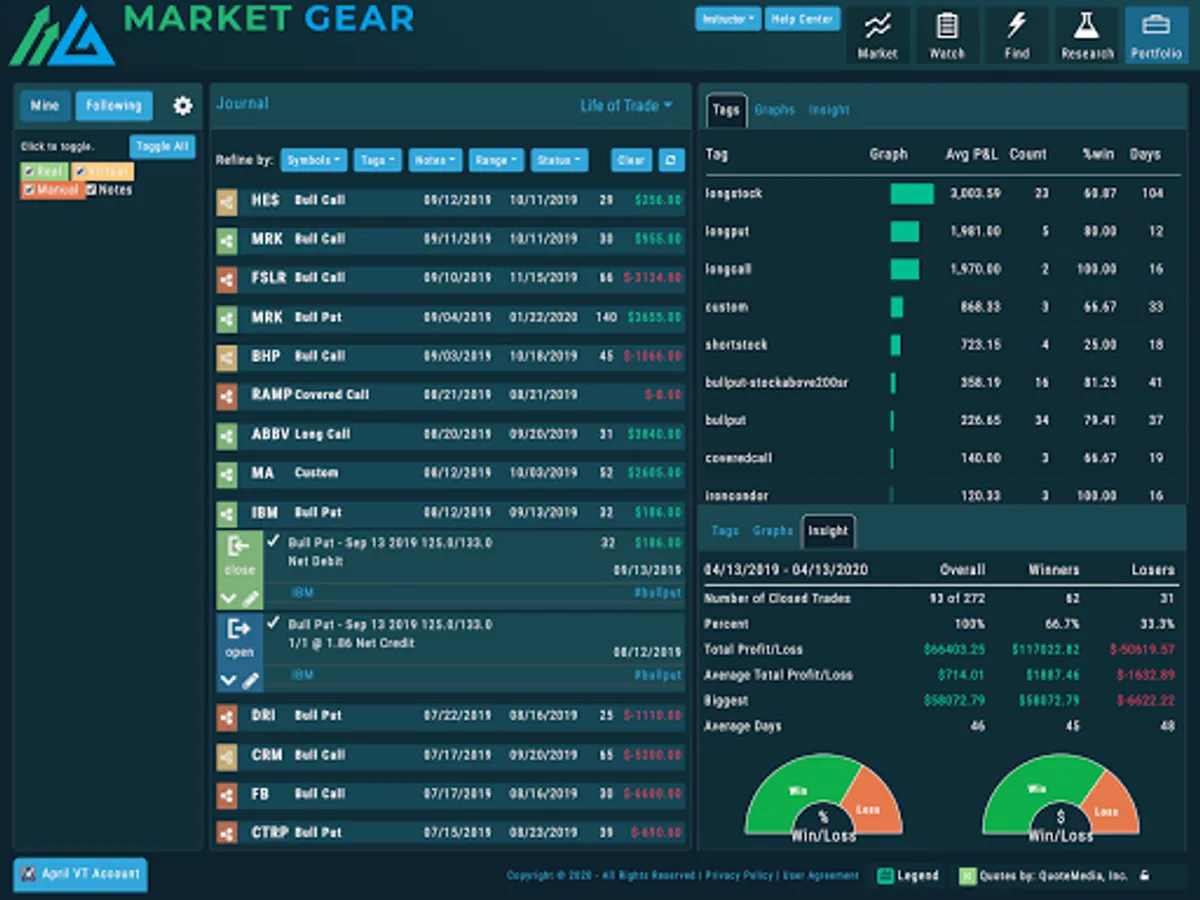Open the Watch clipboard section

point(947,36)
